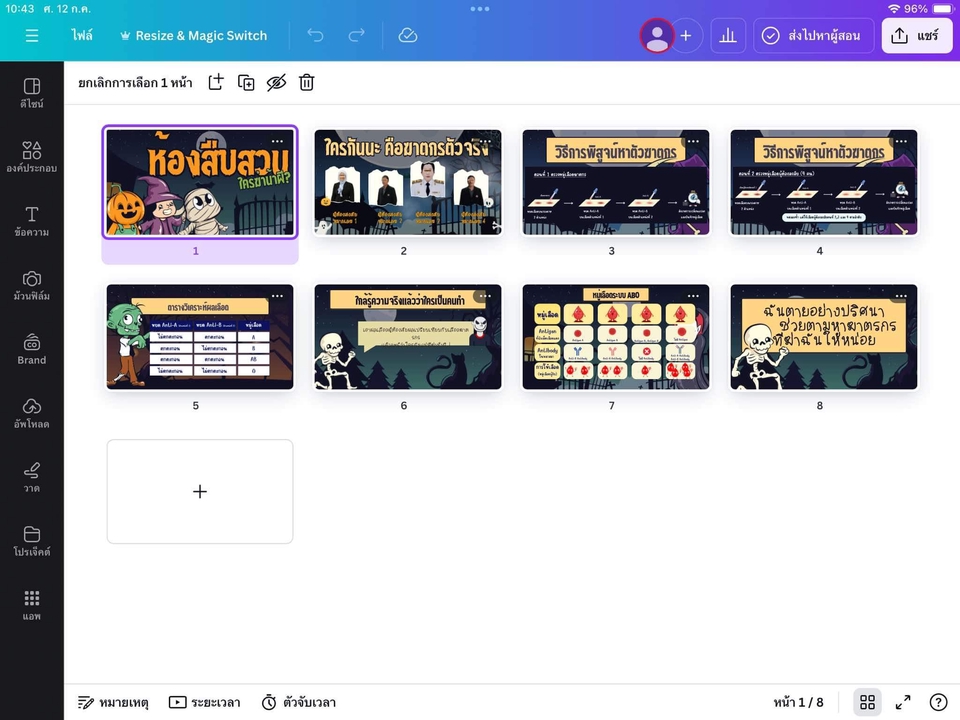The width and height of the screenshot is (960, 720).
Task: Select page 8 thumbnail
Action: [824, 337]
